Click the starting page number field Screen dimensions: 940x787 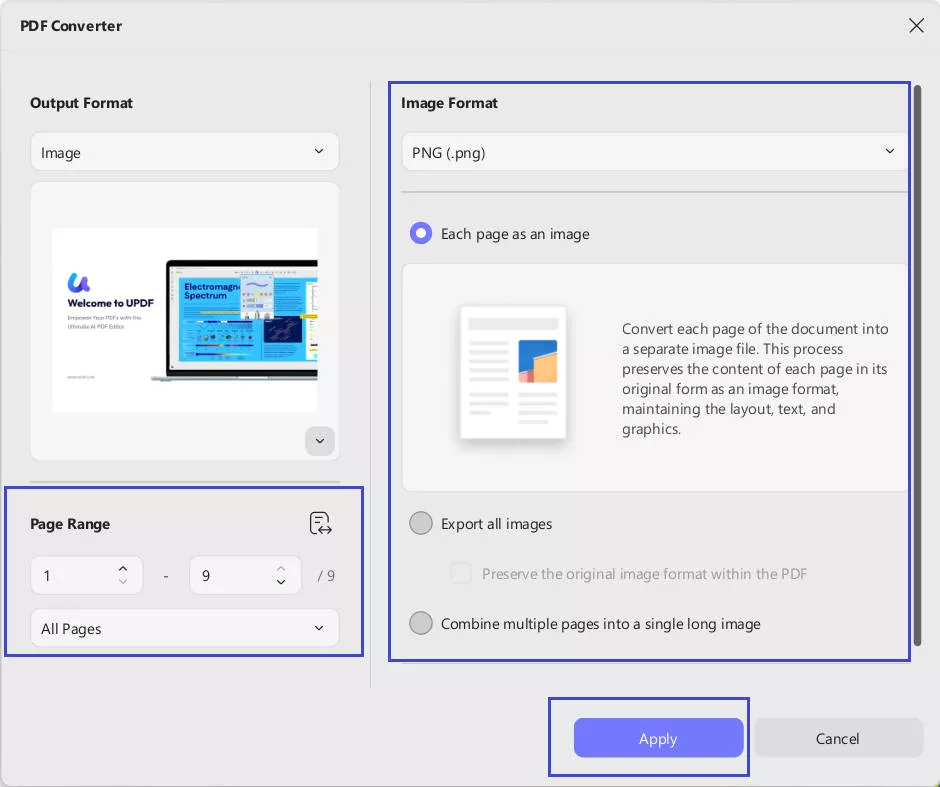tap(75, 575)
